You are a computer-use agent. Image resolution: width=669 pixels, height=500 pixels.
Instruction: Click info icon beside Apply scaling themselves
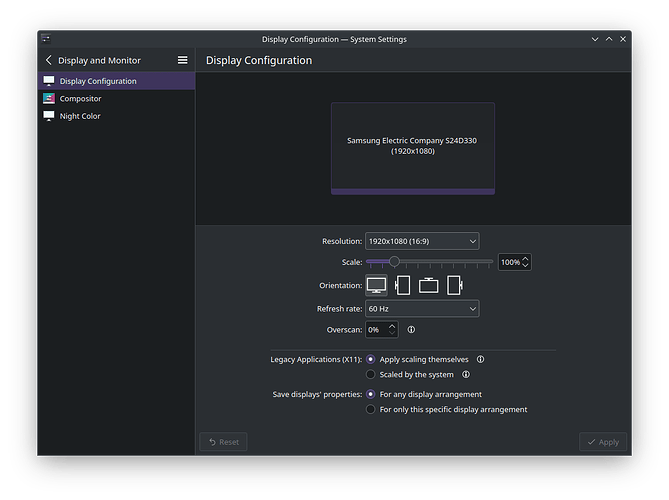(480, 359)
